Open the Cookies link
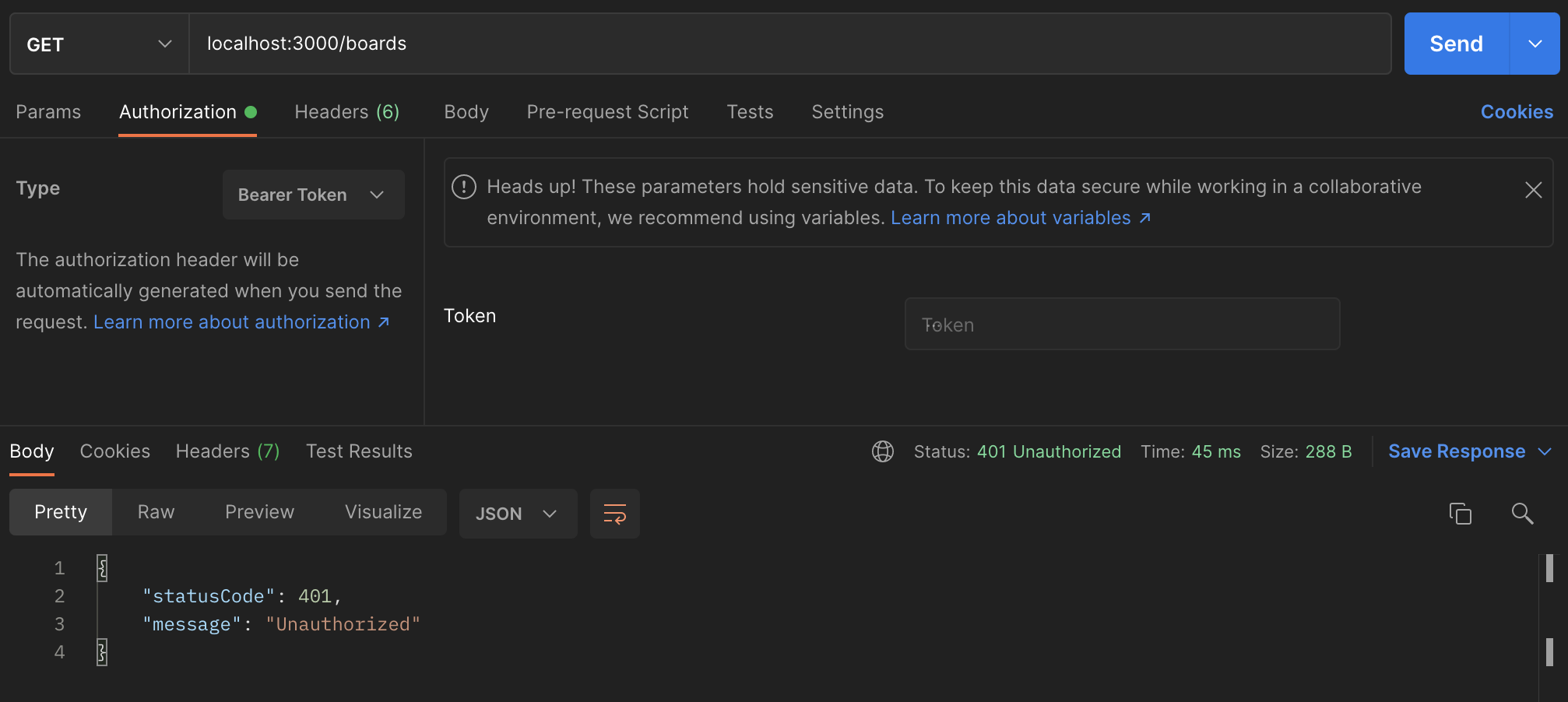1568x702 pixels. pos(1517,112)
